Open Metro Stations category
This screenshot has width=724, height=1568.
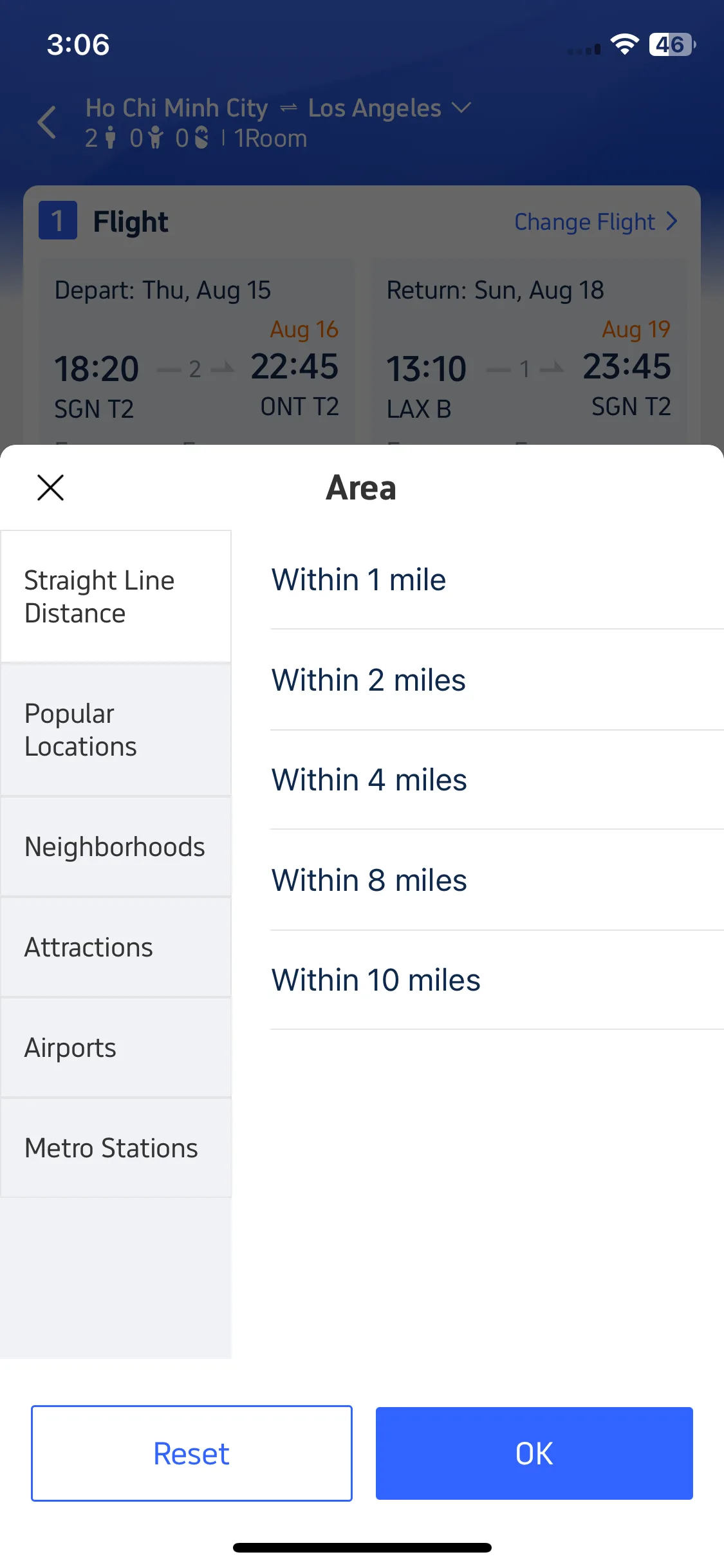pos(116,1148)
